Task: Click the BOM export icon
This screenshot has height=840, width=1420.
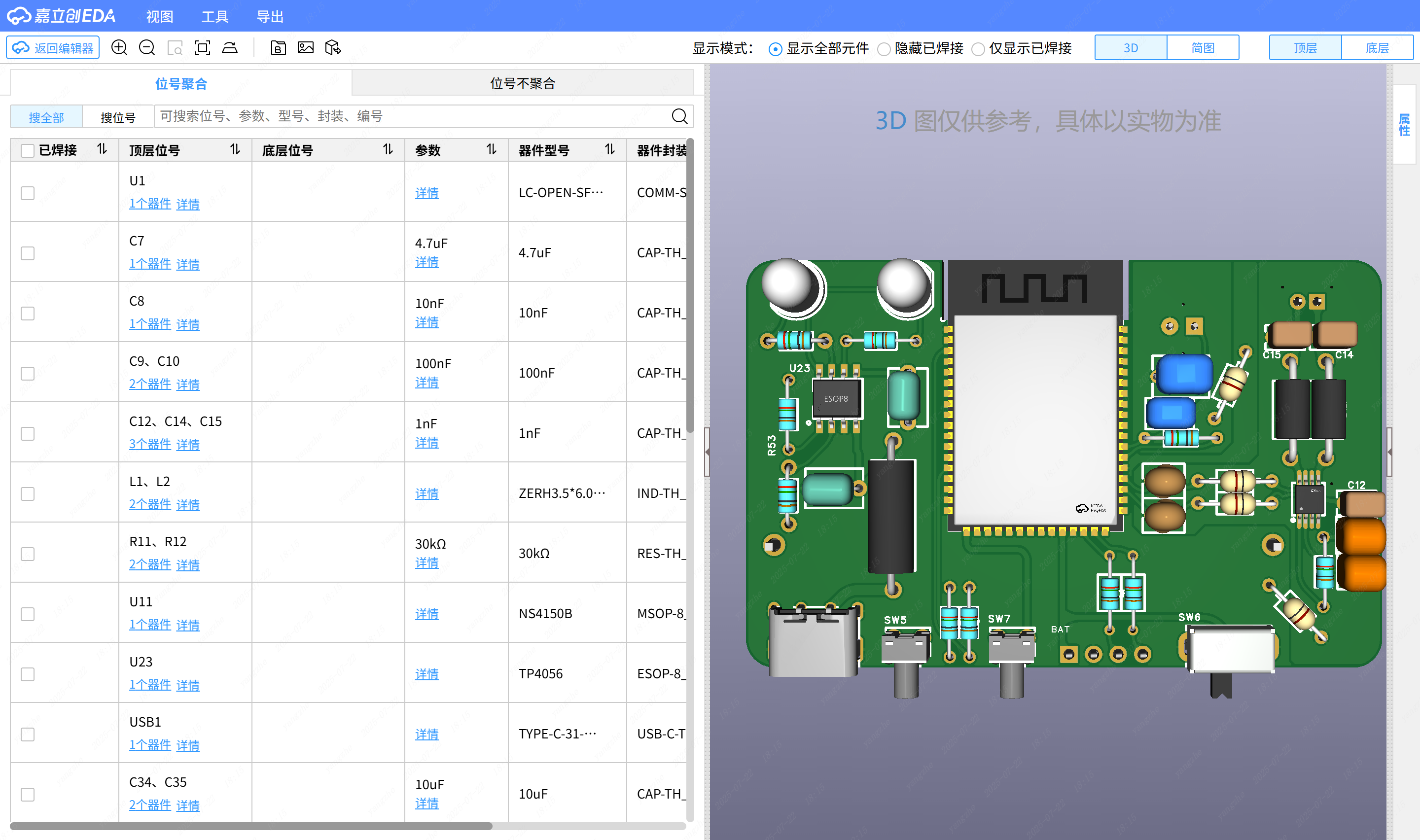Action: pyautogui.click(x=278, y=47)
